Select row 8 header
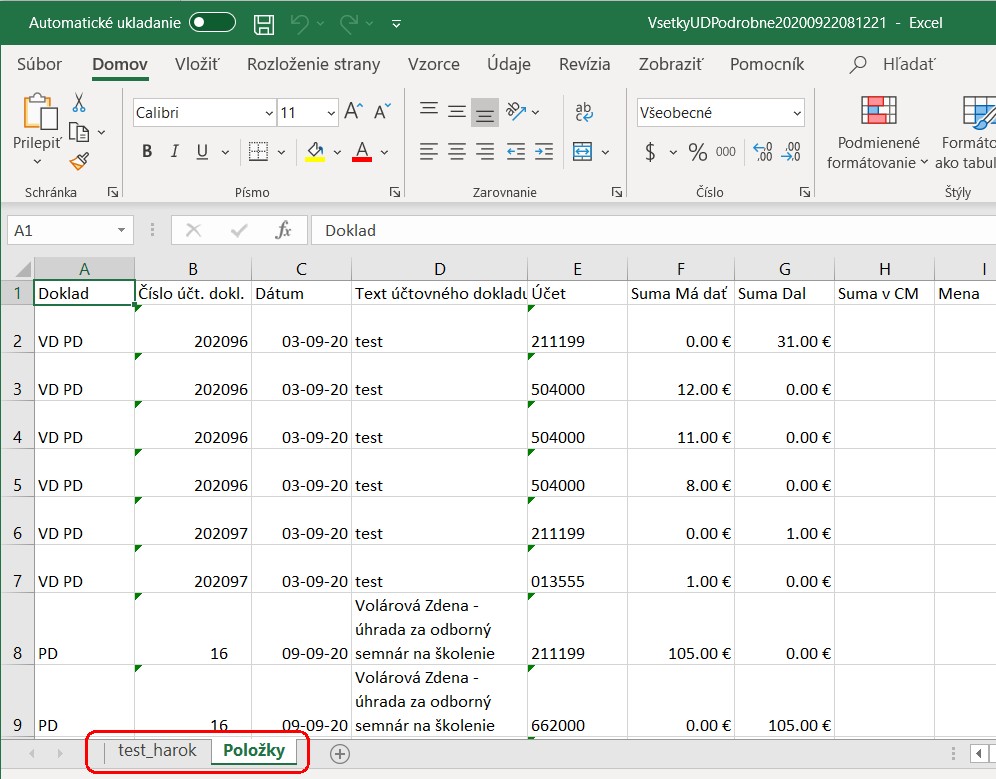 [x=17, y=629]
